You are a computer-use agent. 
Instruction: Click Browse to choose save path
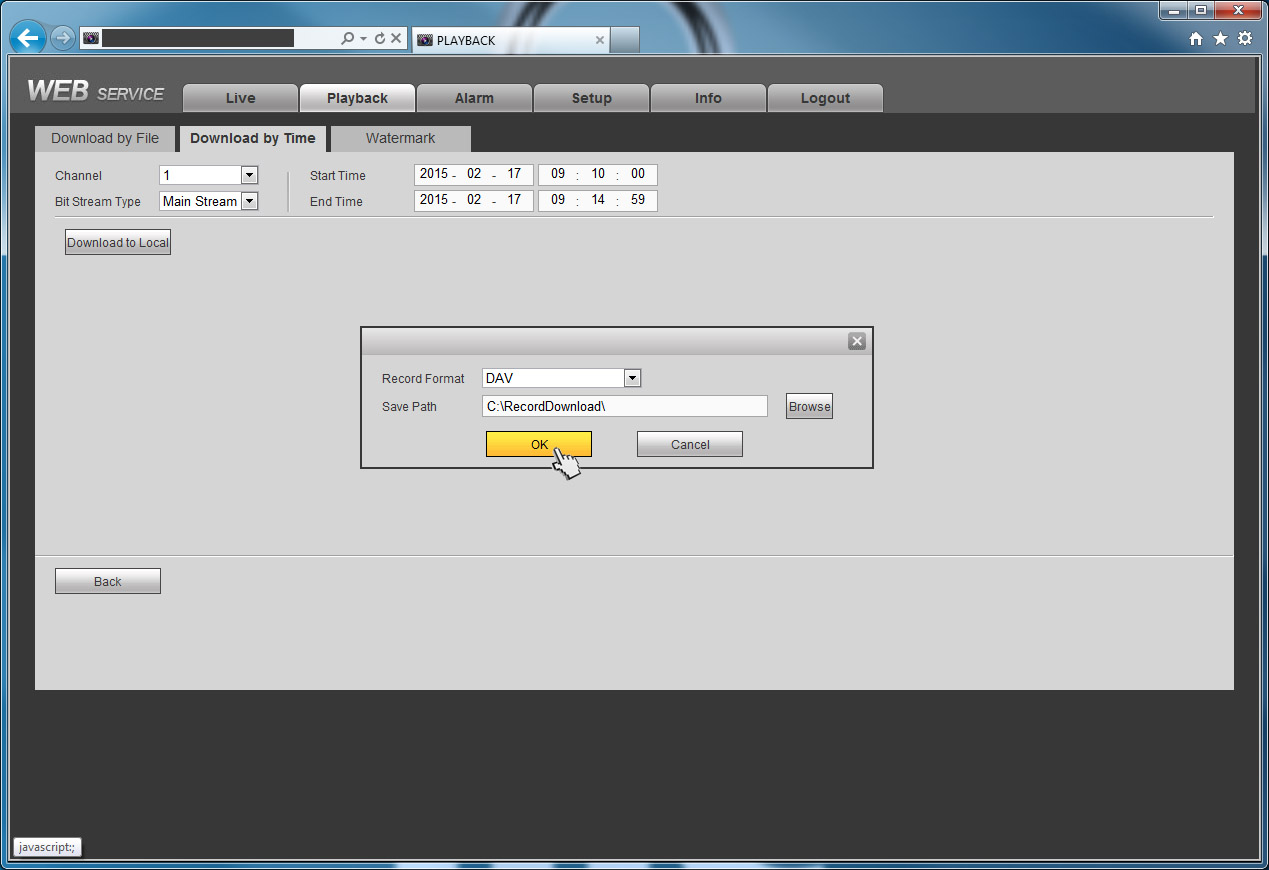click(809, 406)
